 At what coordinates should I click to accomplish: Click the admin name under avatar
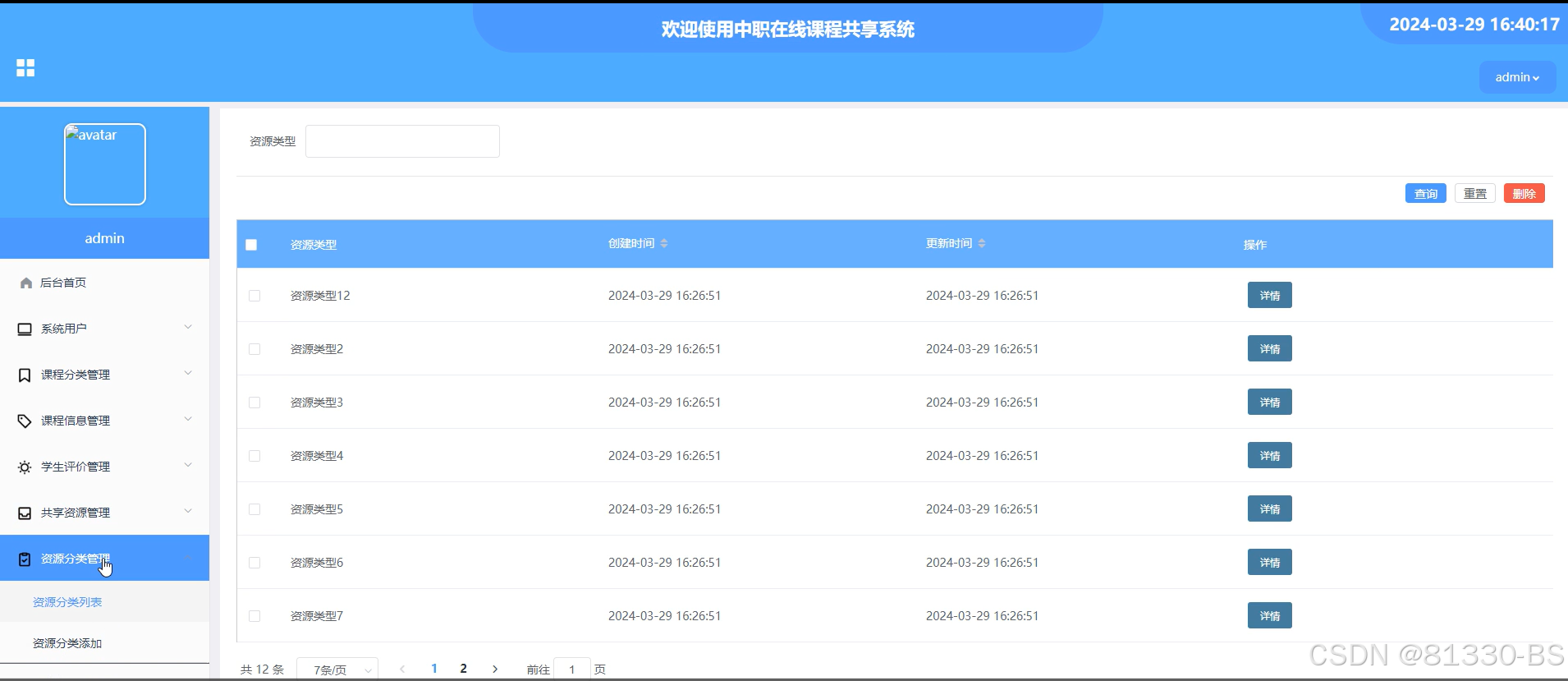(x=105, y=238)
